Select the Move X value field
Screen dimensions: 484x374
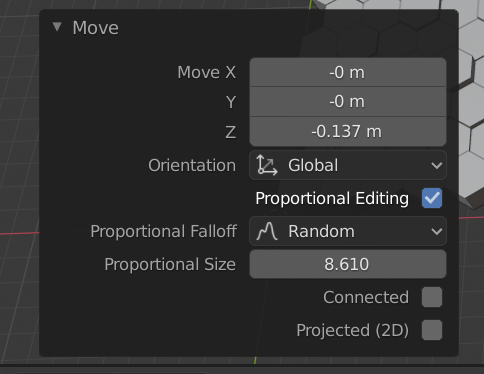point(348,72)
